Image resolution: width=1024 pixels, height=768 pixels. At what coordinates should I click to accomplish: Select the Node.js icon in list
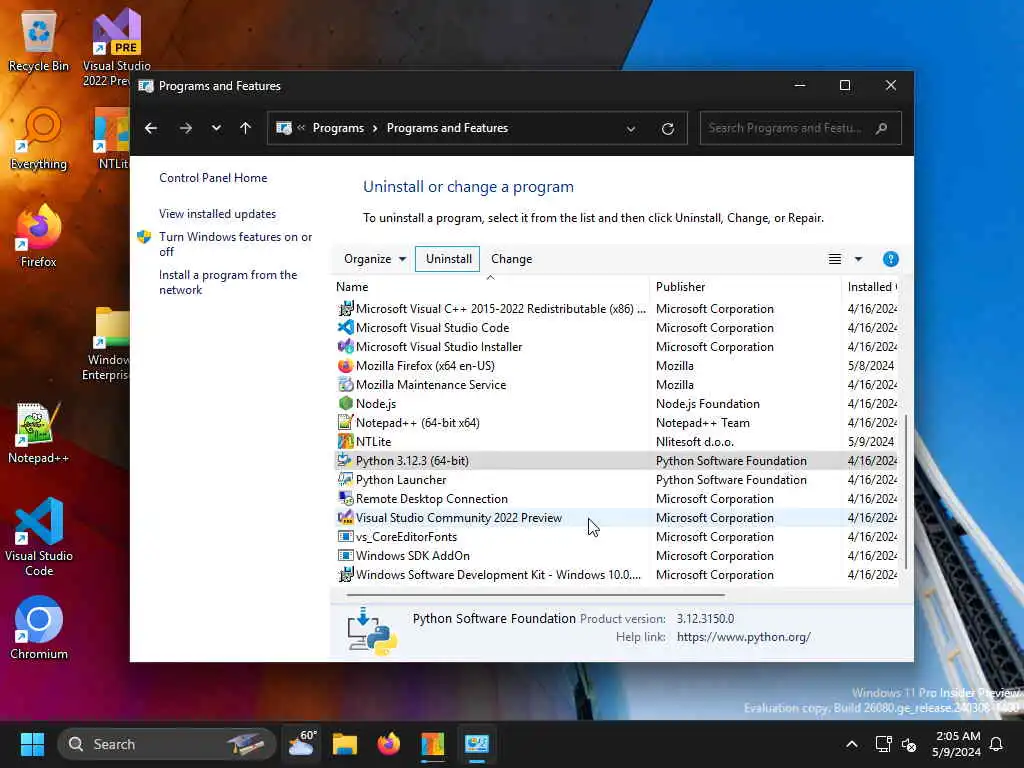[x=345, y=403]
